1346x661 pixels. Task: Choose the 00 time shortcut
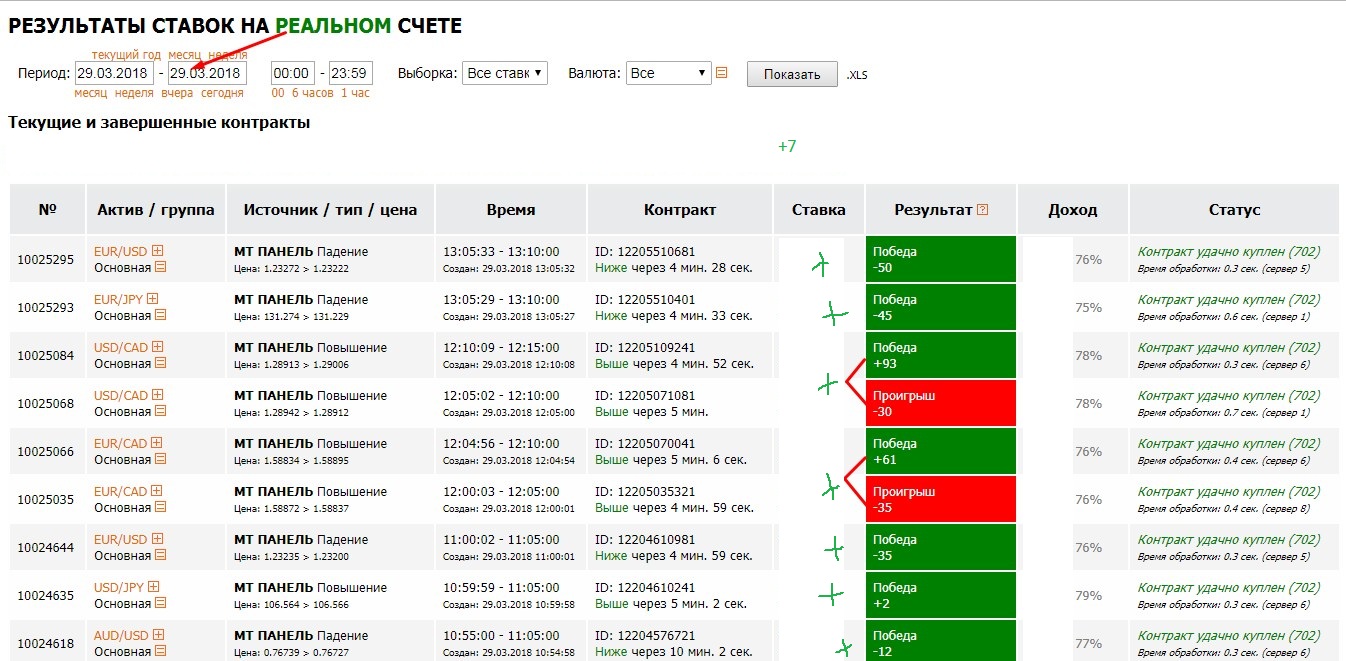[x=278, y=93]
